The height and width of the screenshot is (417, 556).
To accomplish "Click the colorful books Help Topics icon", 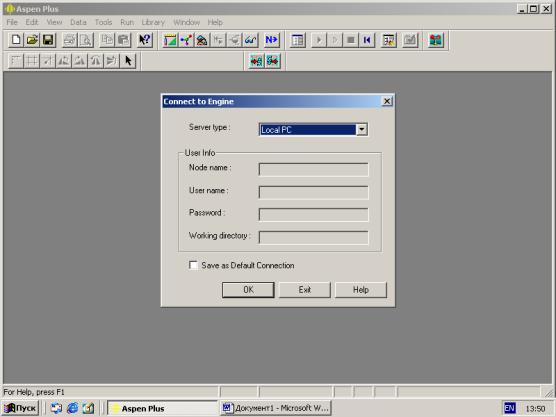I will (x=436, y=40).
